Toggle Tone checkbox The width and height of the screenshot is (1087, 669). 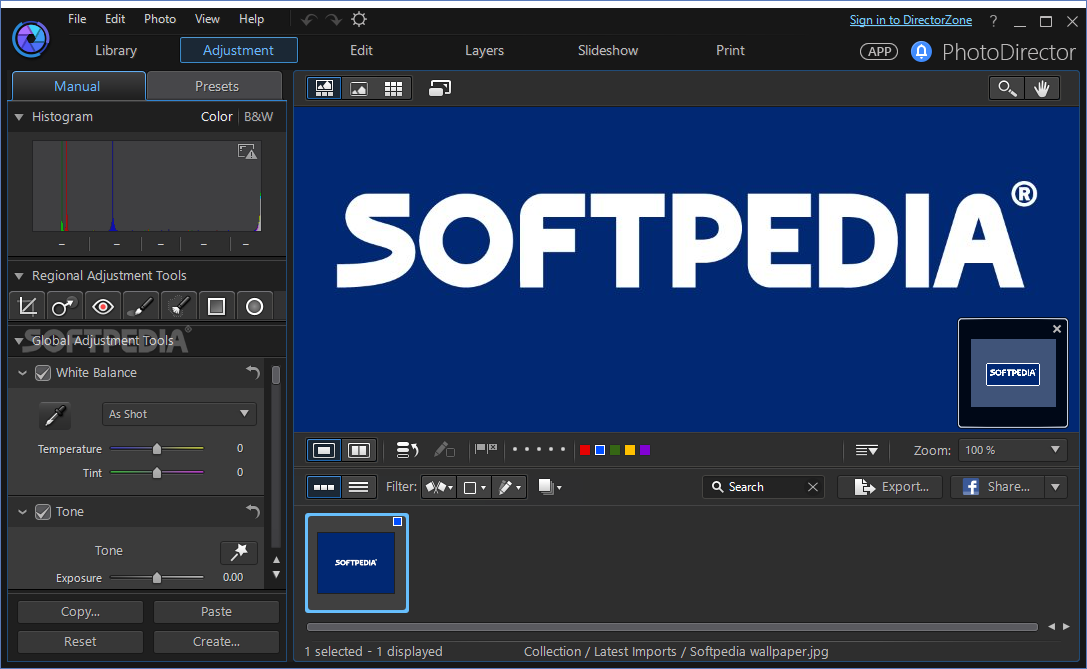coord(43,512)
